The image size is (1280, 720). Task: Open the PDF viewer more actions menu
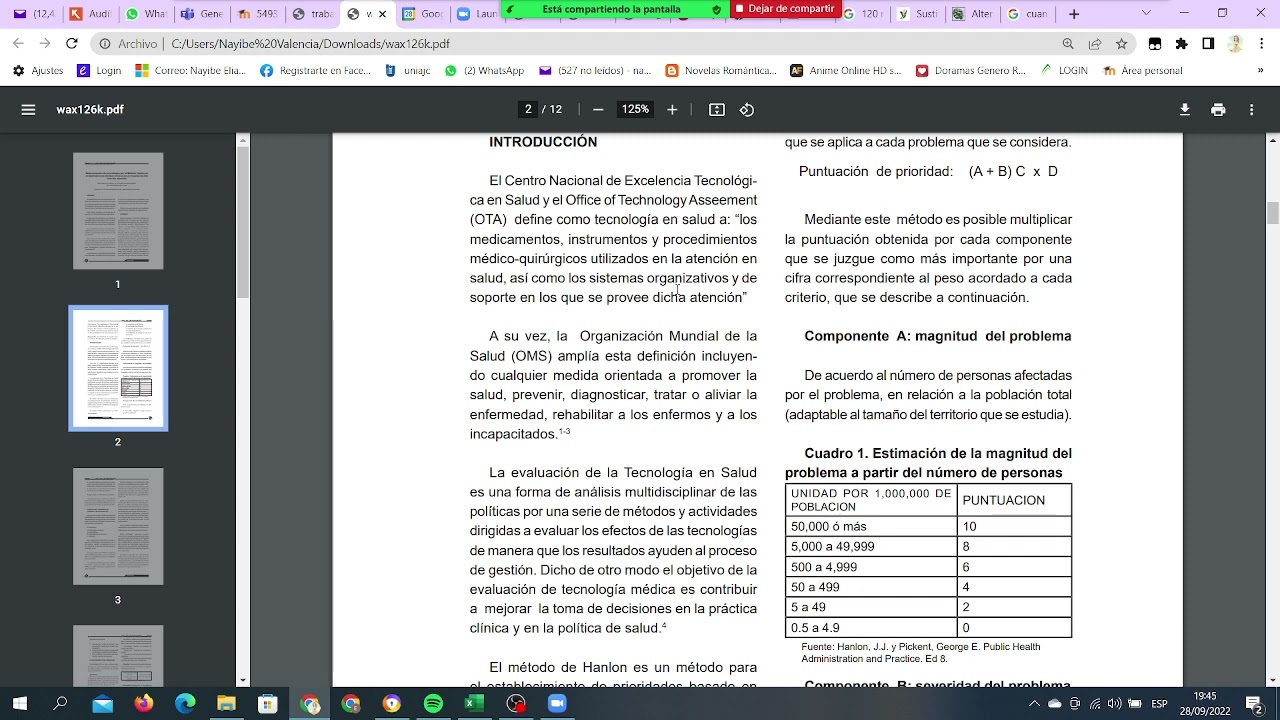coord(1251,110)
